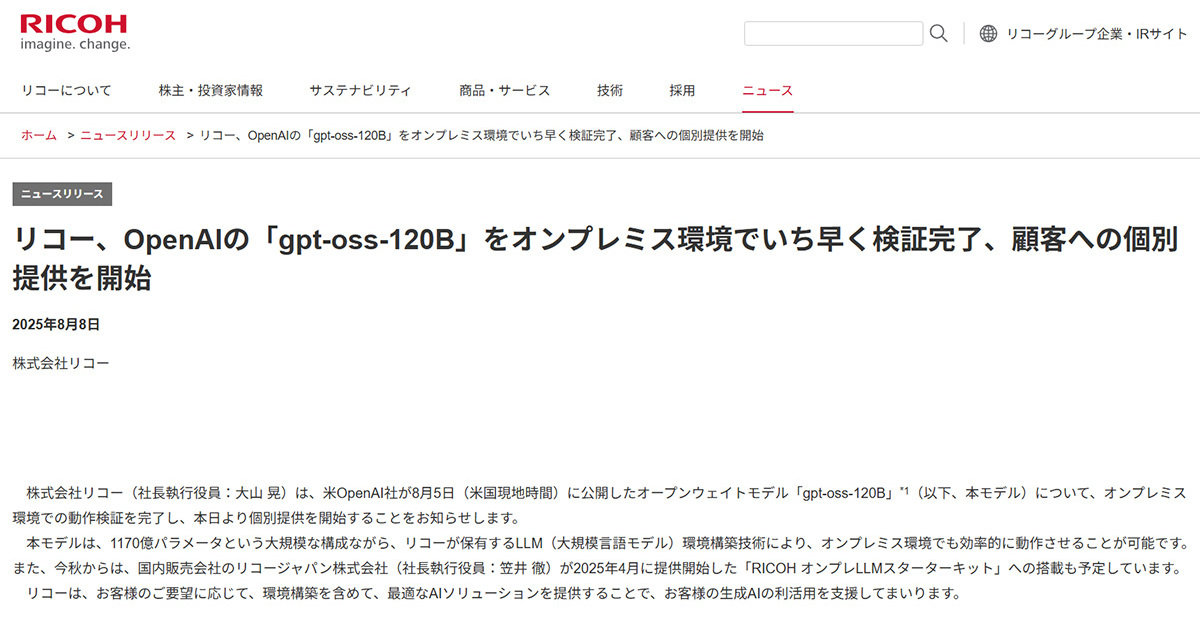Focus the site search text box
This screenshot has height=628, width=1200.
833,33
